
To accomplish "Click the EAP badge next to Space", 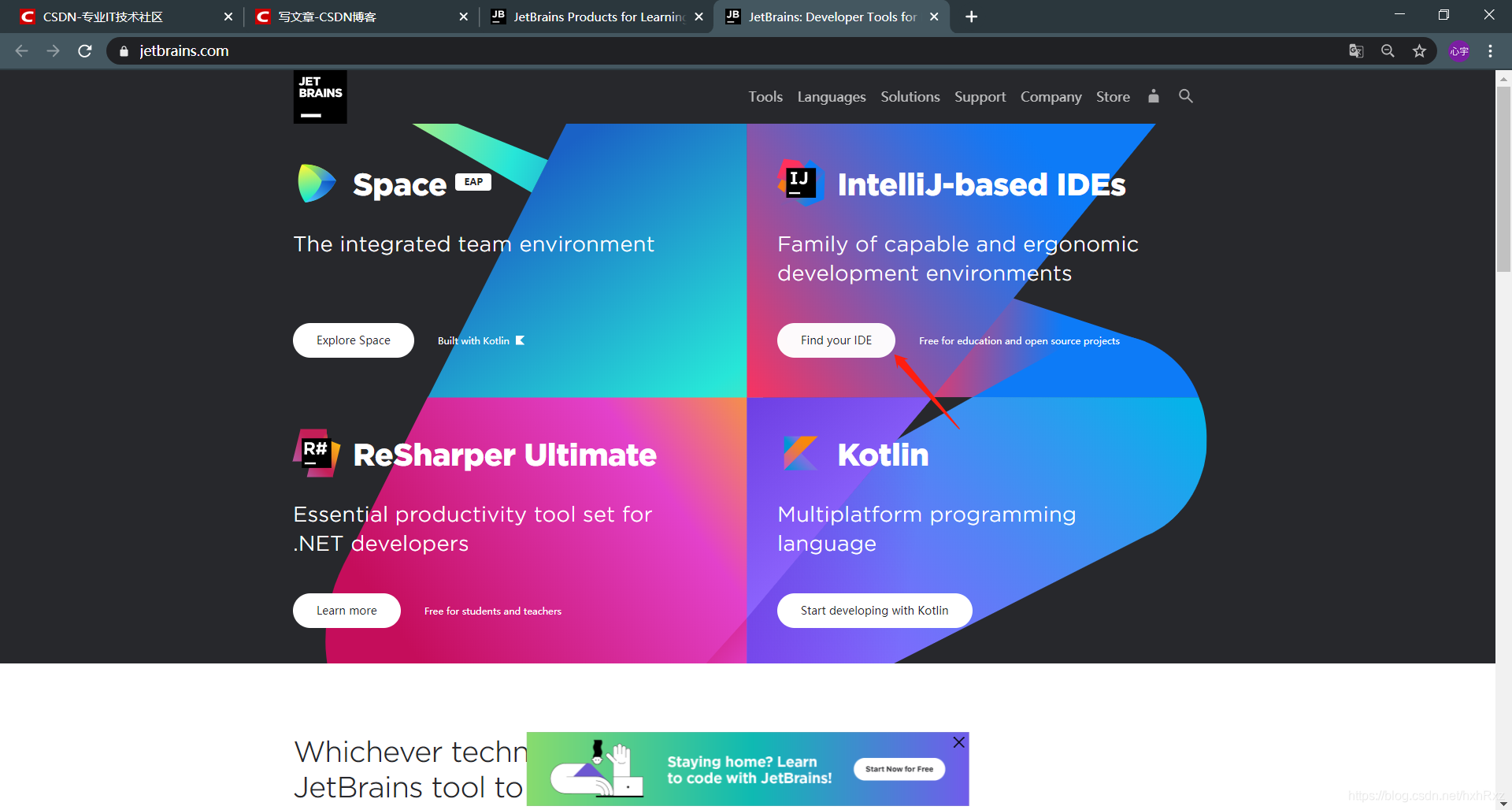I will pos(473,182).
